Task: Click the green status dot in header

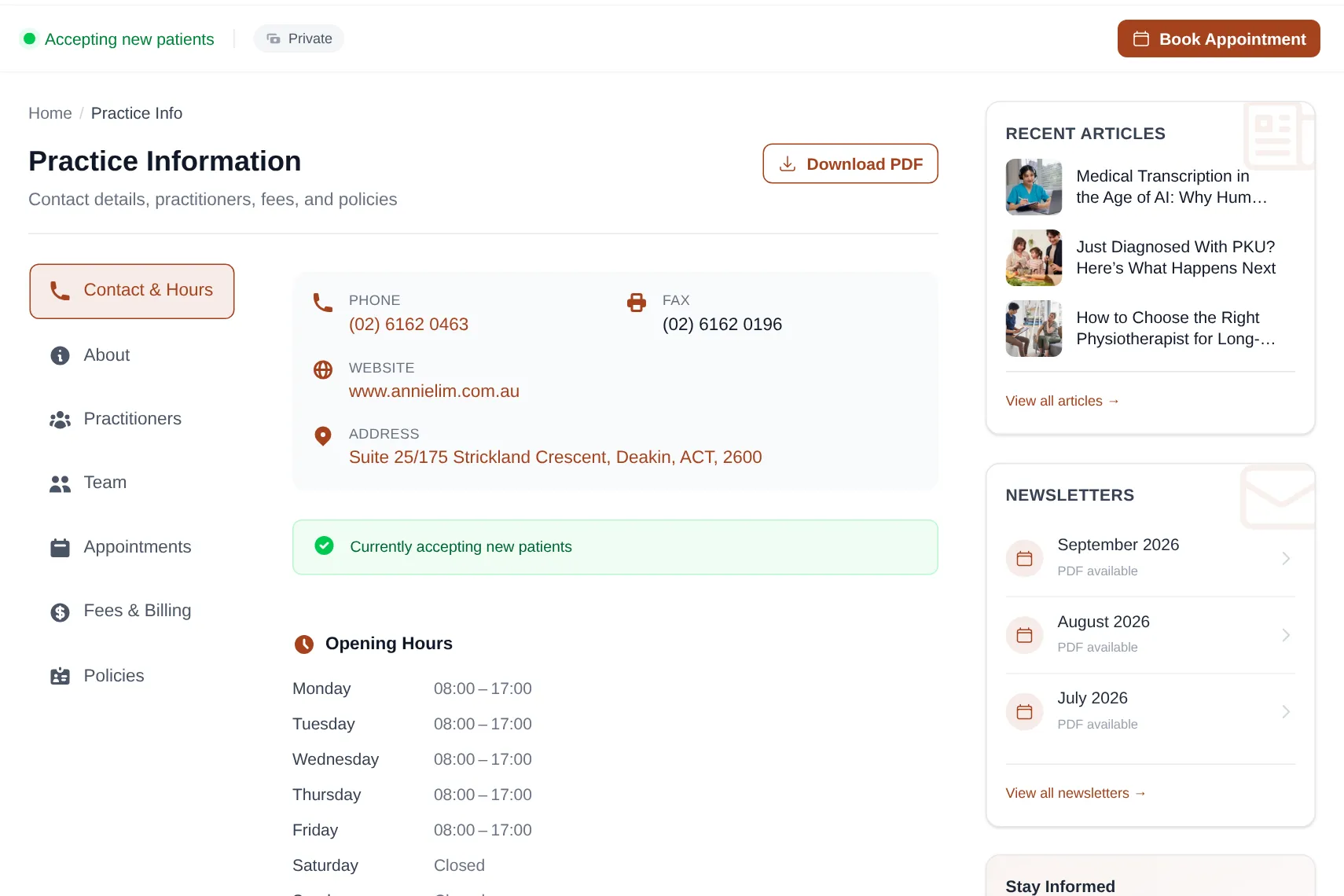Action: coord(29,39)
